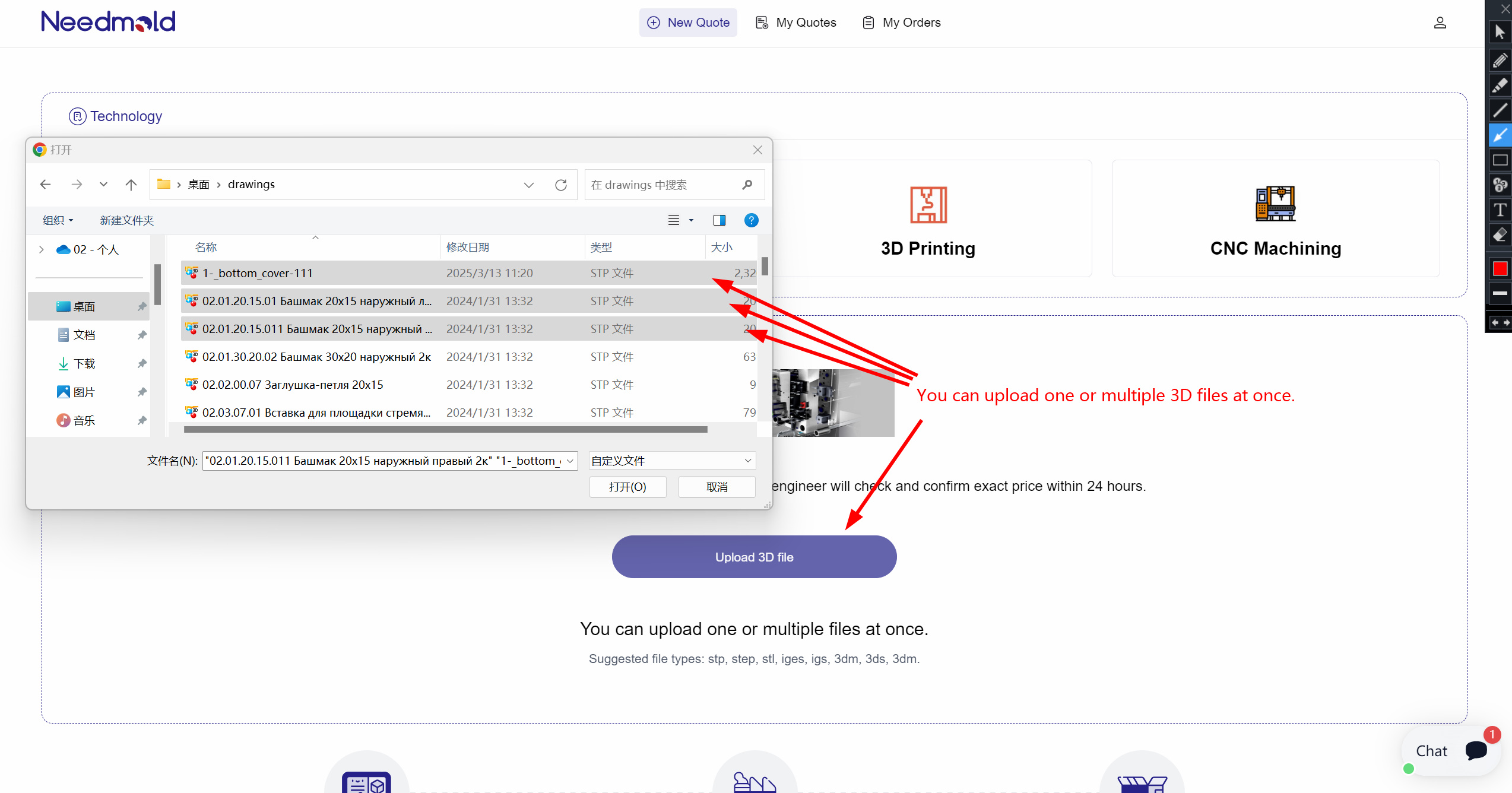Select the highlighter marker tool
Viewport: 1512px width, 793px height.
[1500, 85]
